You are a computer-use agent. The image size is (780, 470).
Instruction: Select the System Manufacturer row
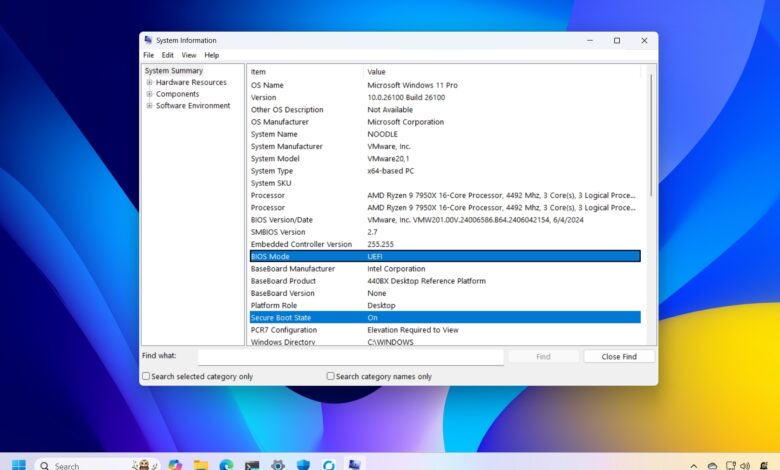(445, 146)
